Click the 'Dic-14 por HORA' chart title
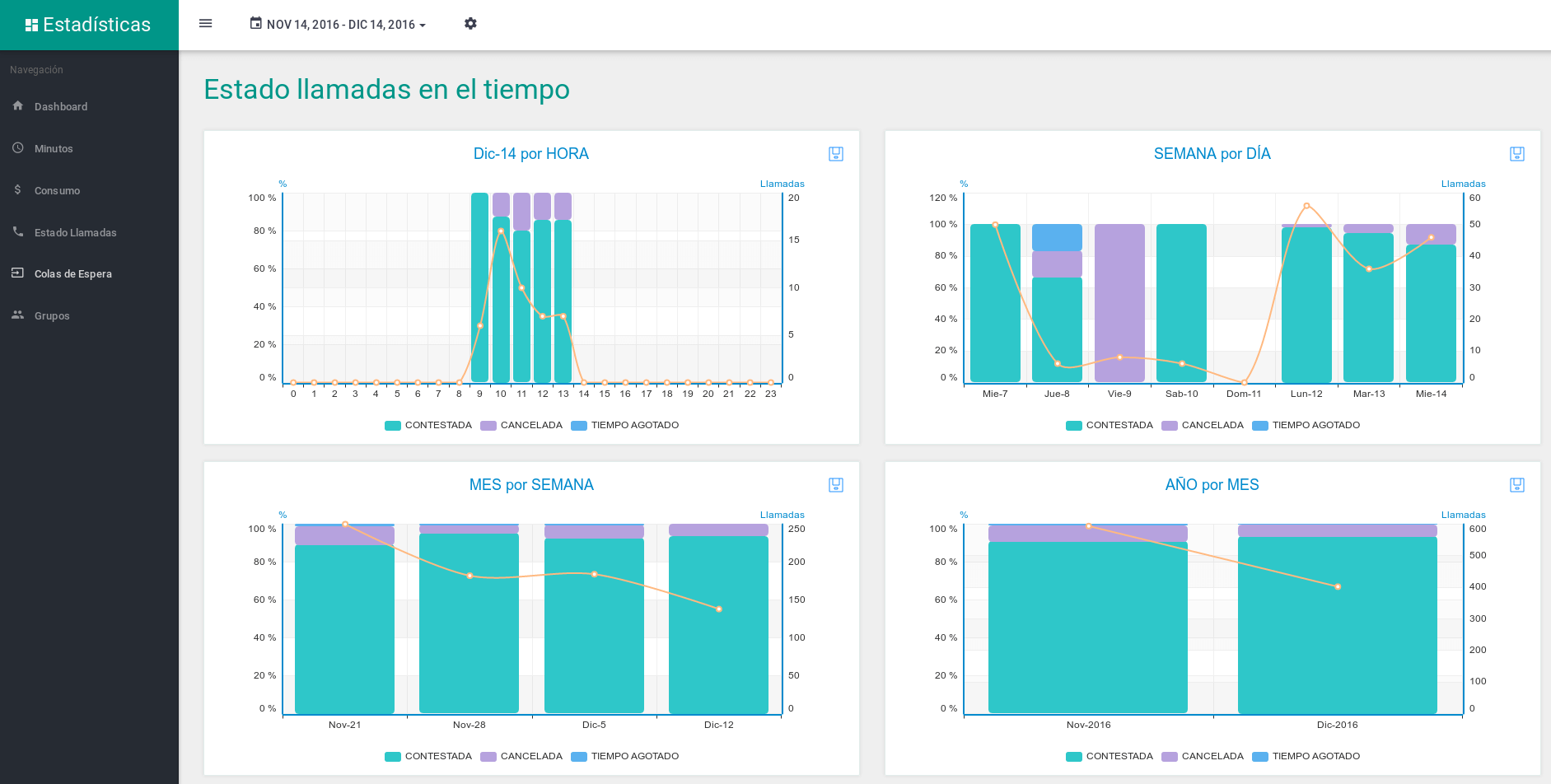Image resolution: width=1551 pixels, height=784 pixels. coord(531,154)
